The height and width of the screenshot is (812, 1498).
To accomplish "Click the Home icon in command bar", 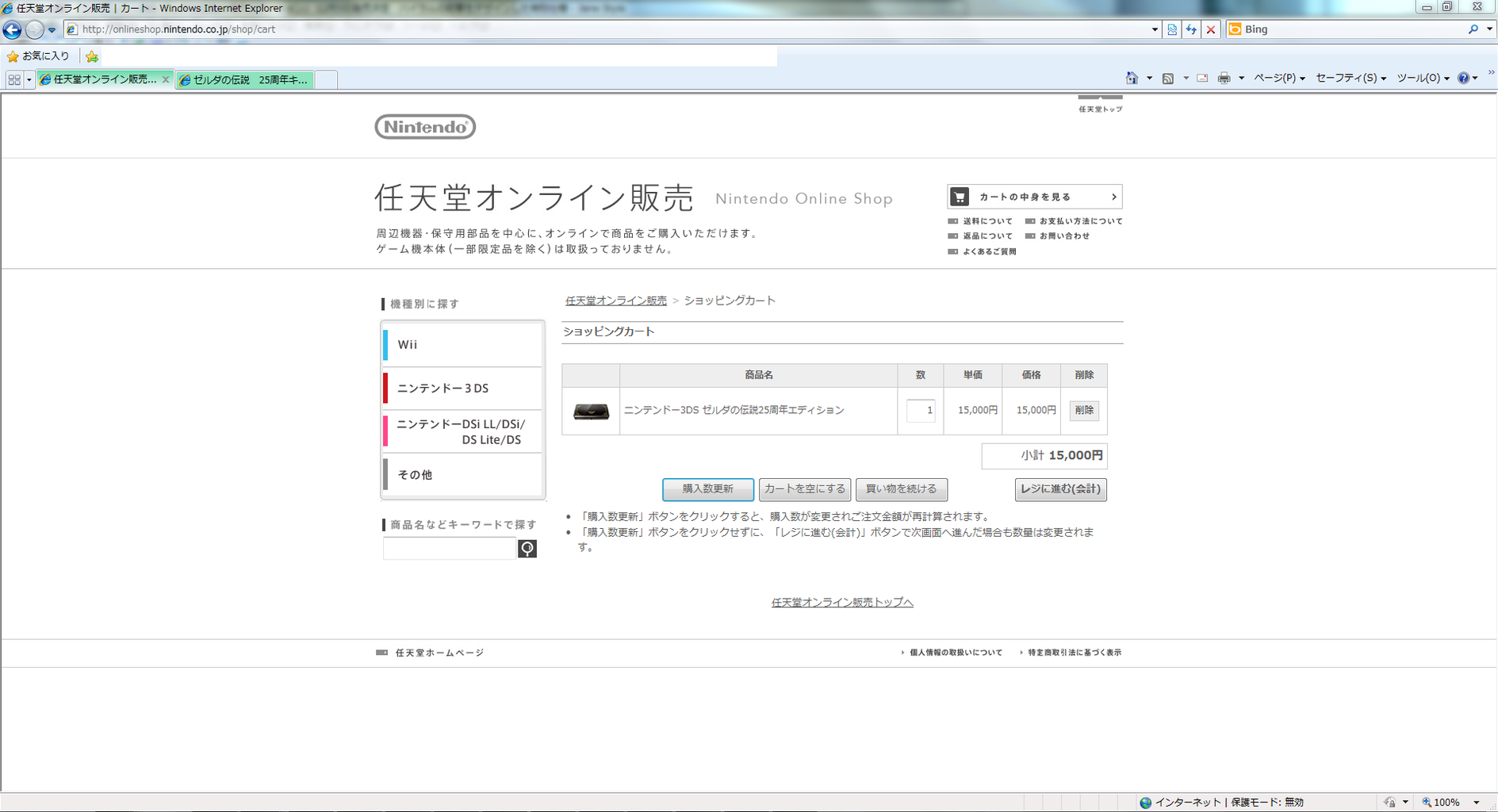I will [x=1132, y=78].
